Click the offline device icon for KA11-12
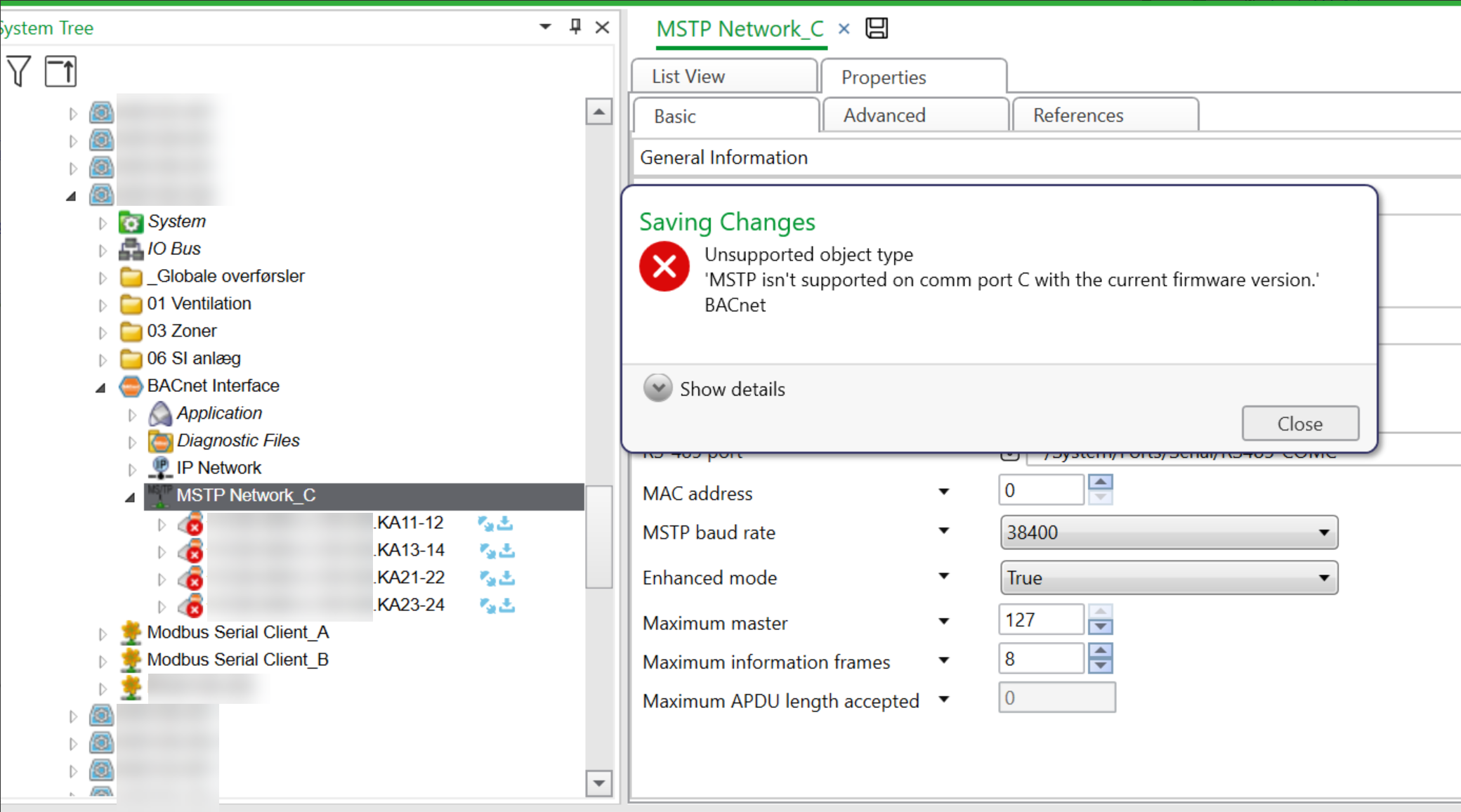Image resolution: width=1461 pixels, height=812 pixels. click(191, 523)
